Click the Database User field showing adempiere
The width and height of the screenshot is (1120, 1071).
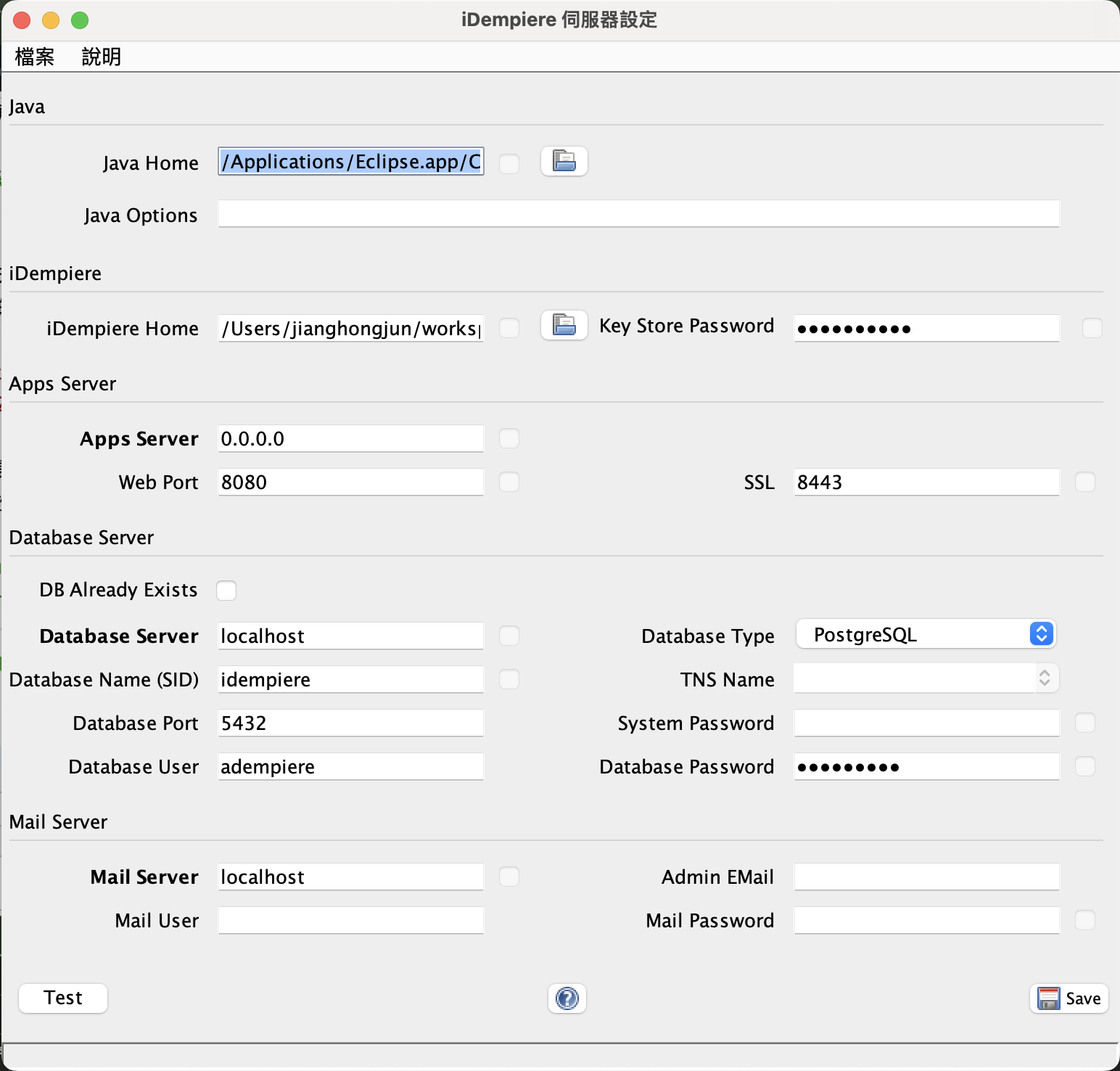coord(351,766)
